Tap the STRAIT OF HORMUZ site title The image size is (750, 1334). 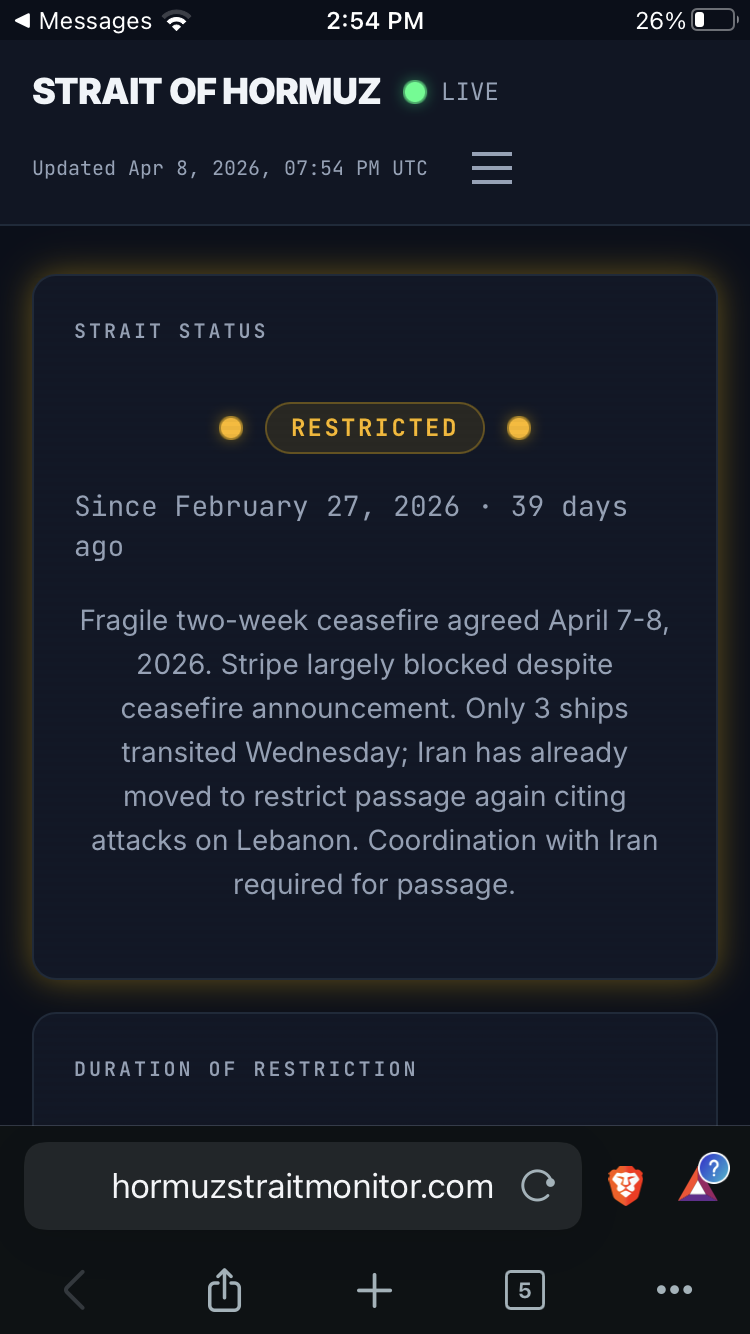(206, 92)
